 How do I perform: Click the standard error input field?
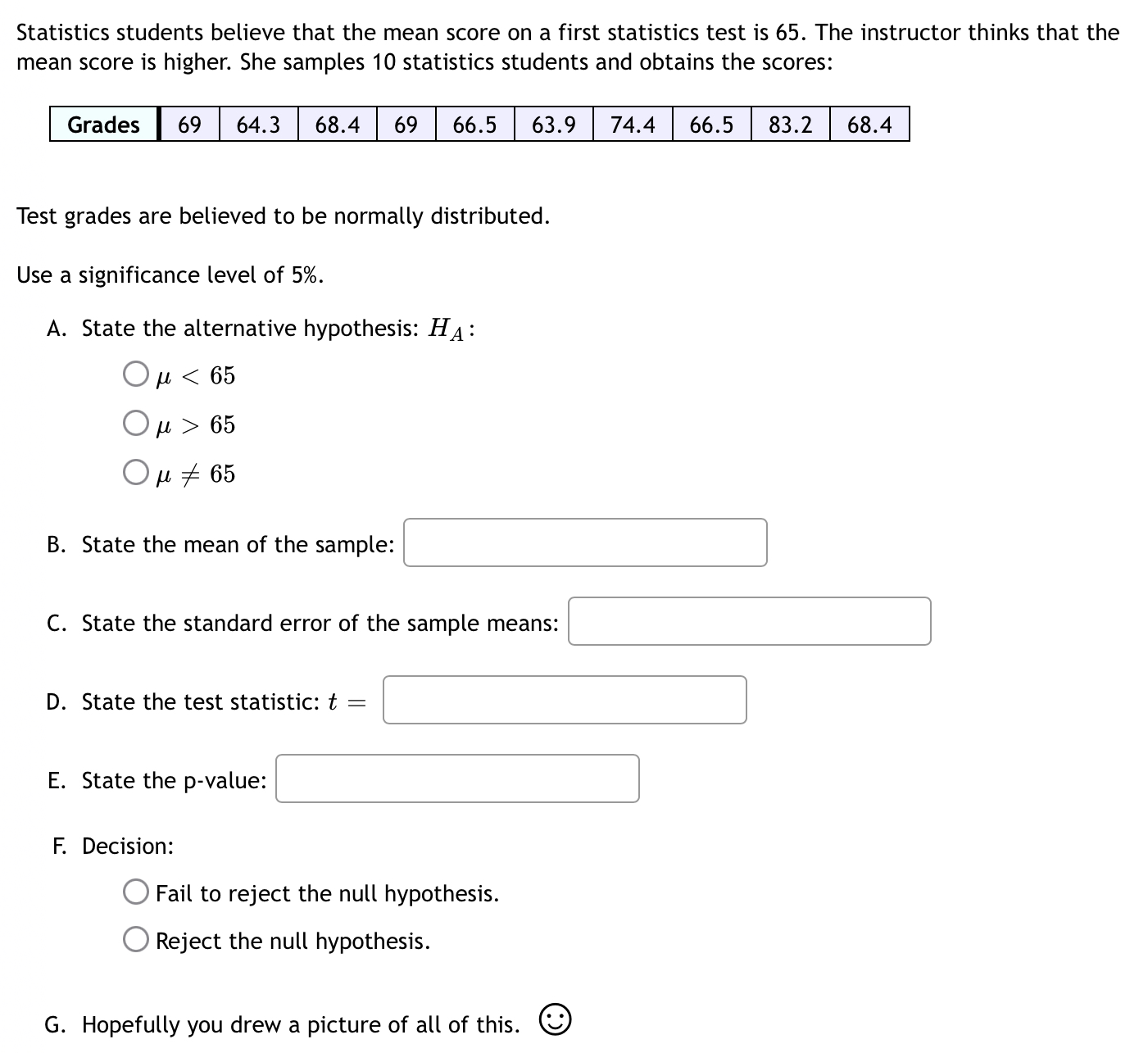point(749,623)
